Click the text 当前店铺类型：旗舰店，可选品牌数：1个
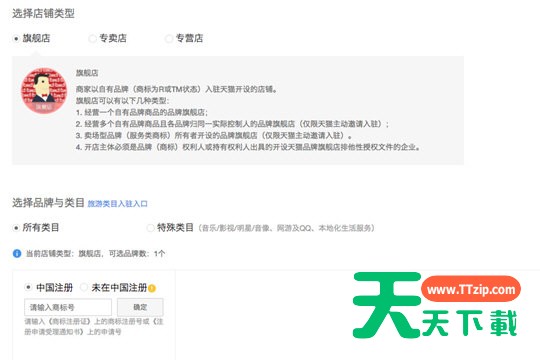 coord(95,254)
